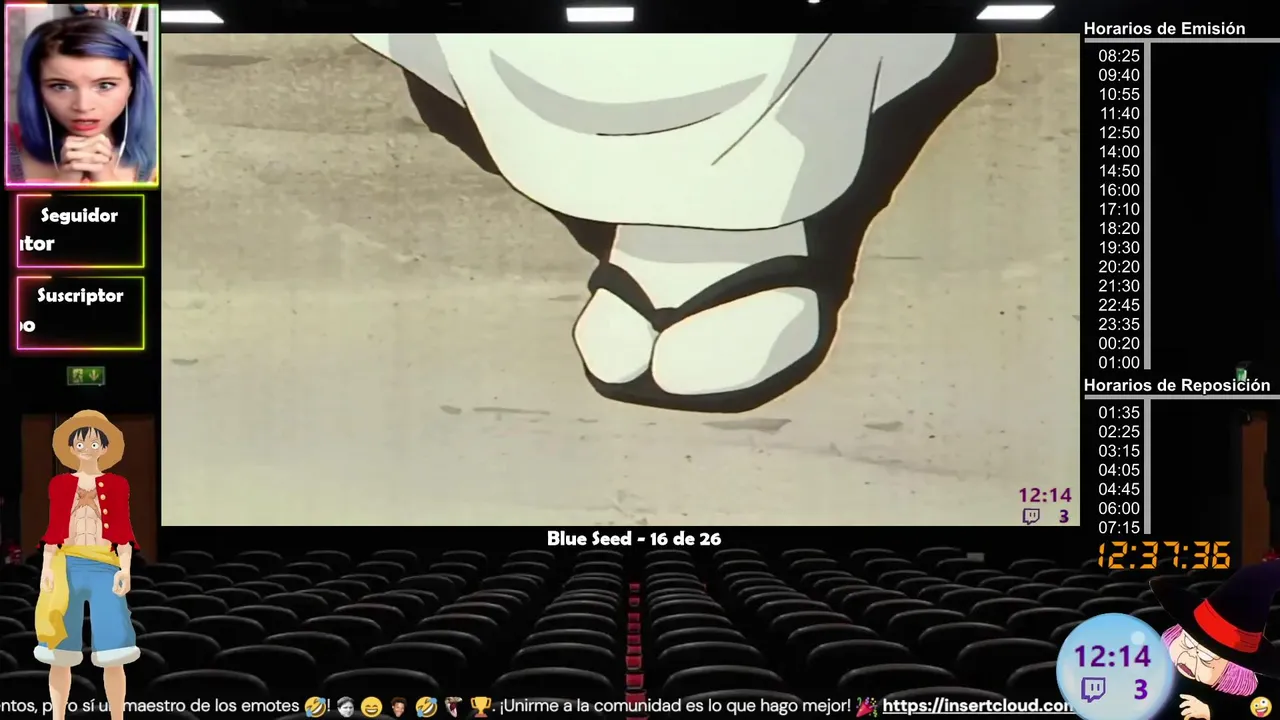Select the 14:00 emission time
This screenshot has width=1280, height=720.
point(1119,152)
